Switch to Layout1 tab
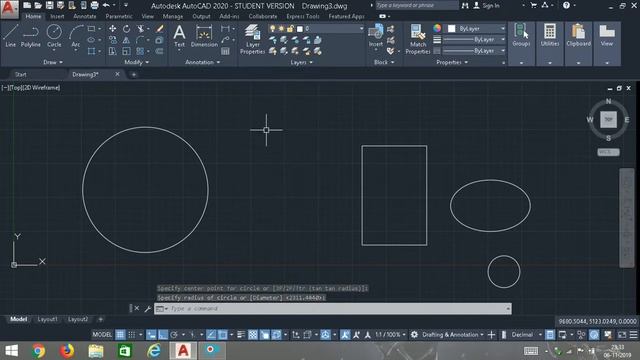The image size is (640, 360). 47,319
